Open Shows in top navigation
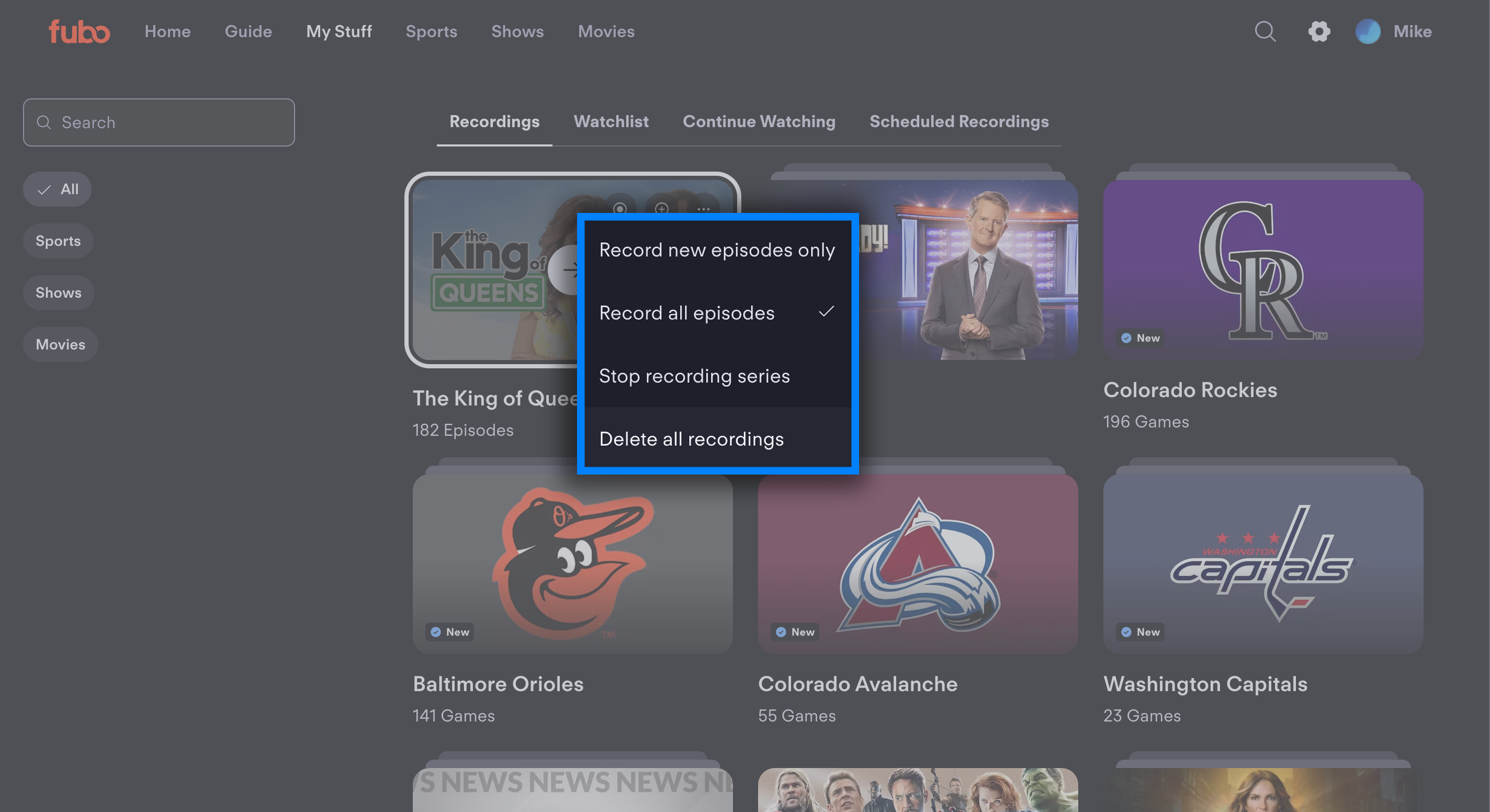The image size is (1490, 812). [x=517, y=31]
